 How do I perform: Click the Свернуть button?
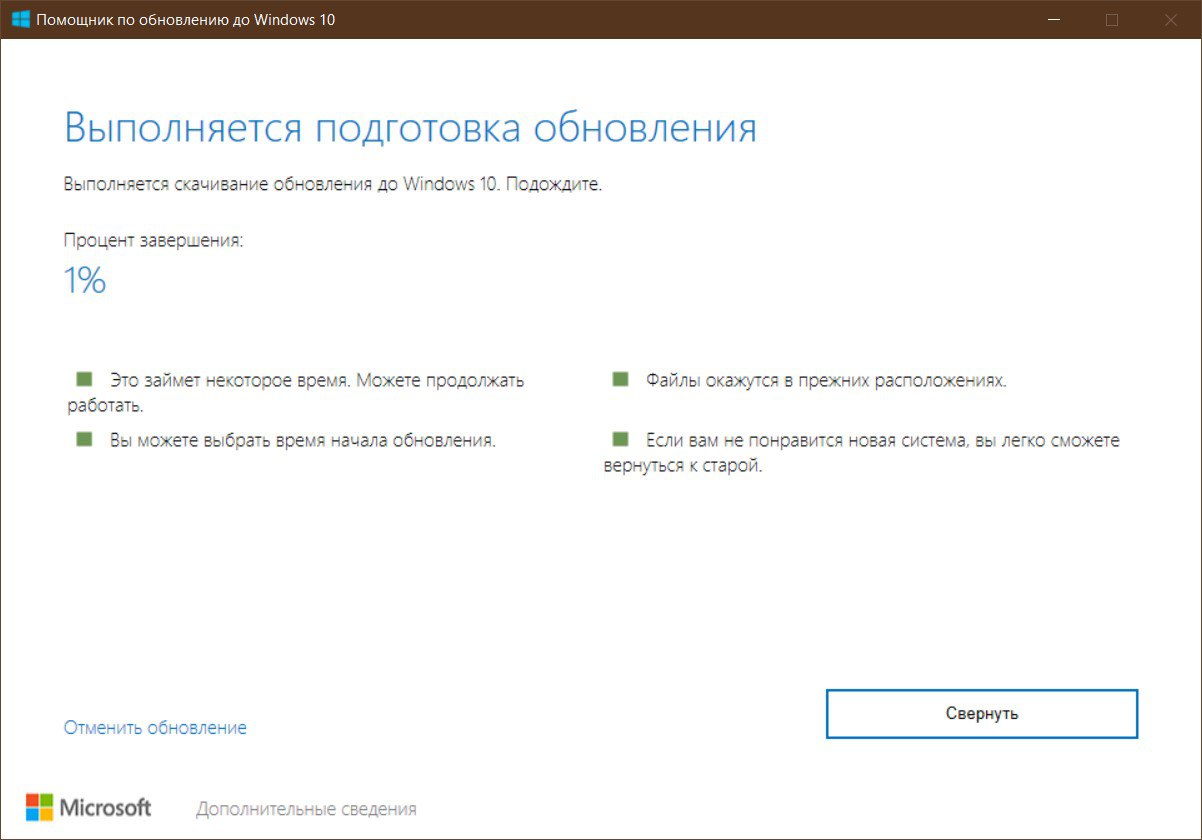point(982,714)
